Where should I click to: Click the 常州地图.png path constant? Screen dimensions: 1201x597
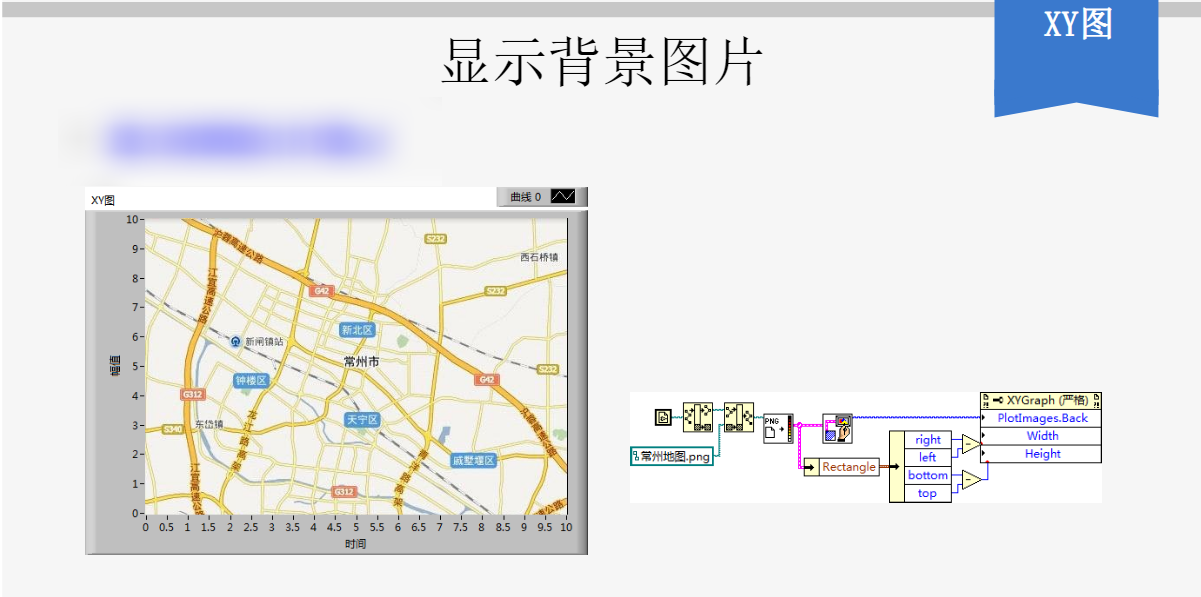tap(672, 457)
